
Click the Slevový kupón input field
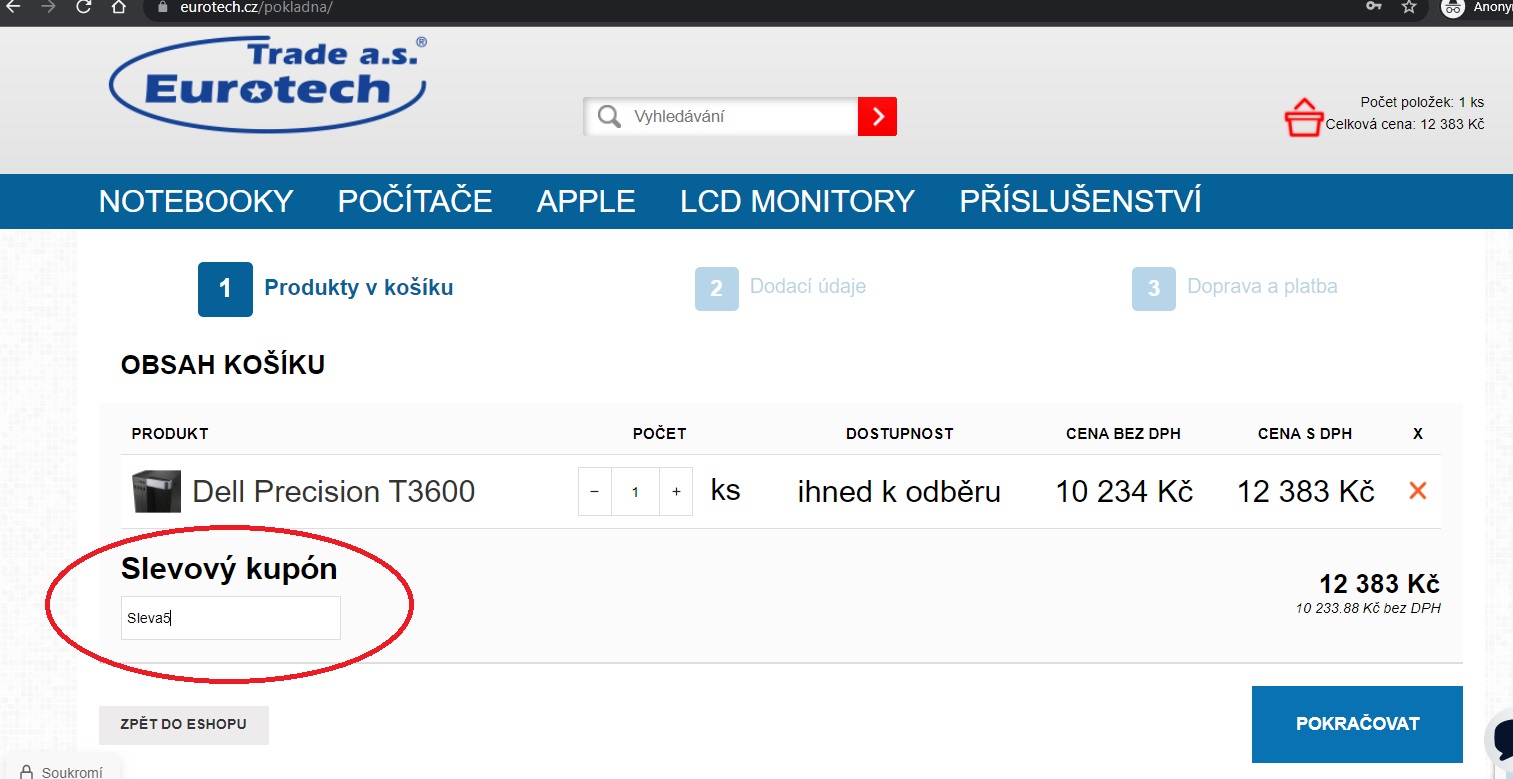click(231, 618)
